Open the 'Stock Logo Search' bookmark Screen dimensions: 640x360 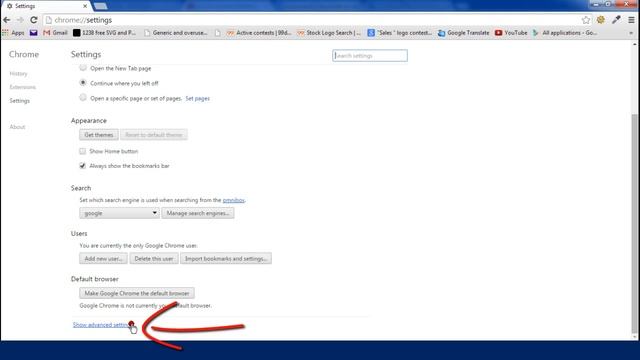click(329, 33)
